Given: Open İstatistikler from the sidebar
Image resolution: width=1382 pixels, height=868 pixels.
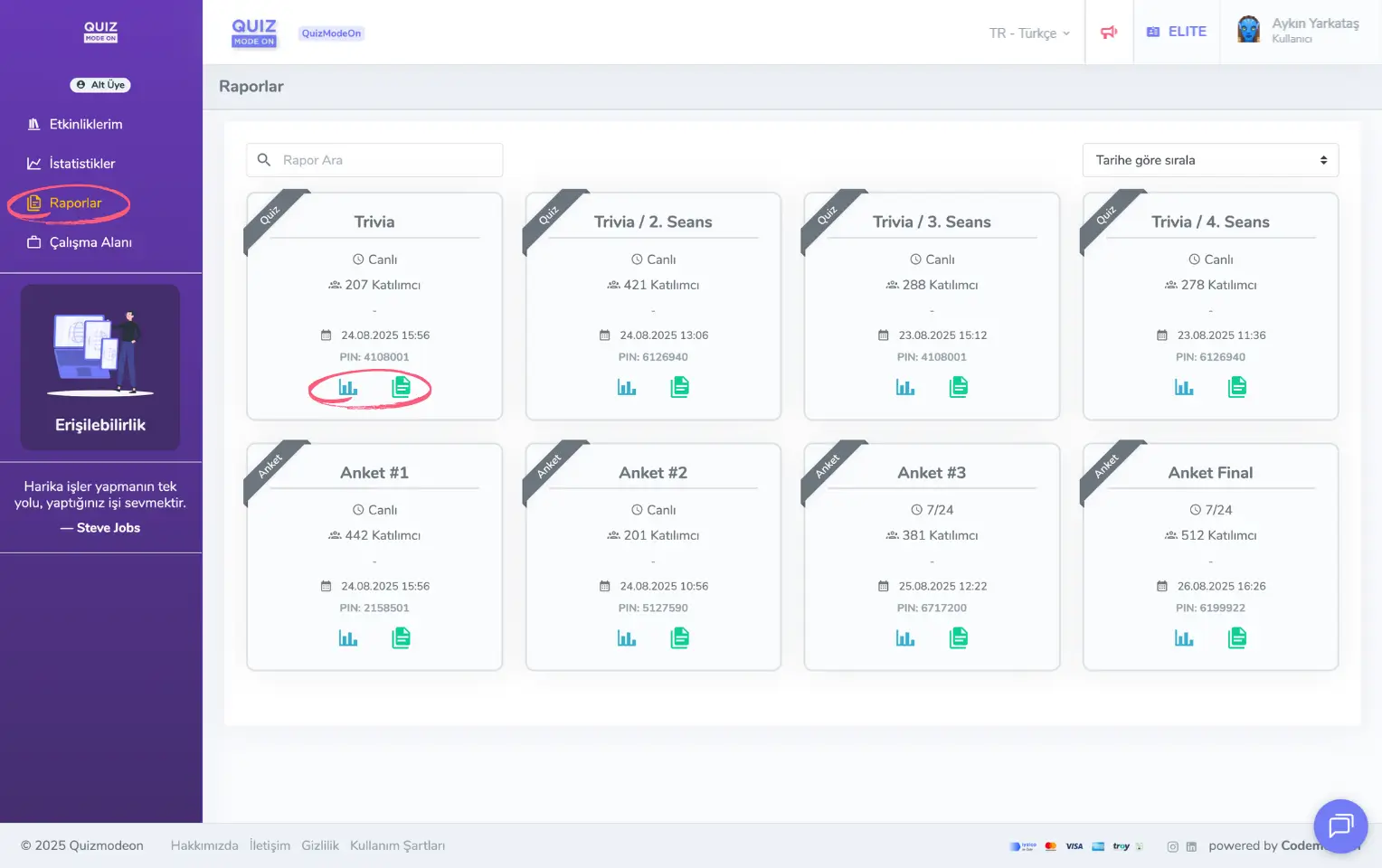Looking at the screenshot, I should click(x=81, y=164).
